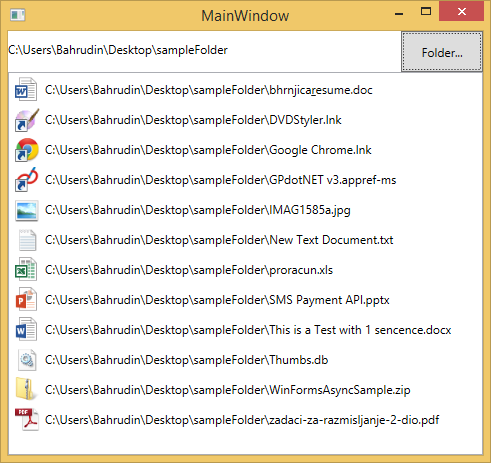This screenshot has width=491, height=463.
Task: Select the GPdotNET v3 shortcut icon
Action: [x=27, y=179]
